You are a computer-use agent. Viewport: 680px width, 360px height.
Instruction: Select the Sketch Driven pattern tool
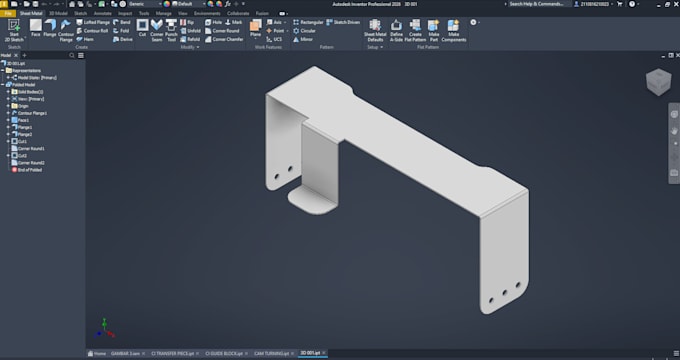[343, 22]
